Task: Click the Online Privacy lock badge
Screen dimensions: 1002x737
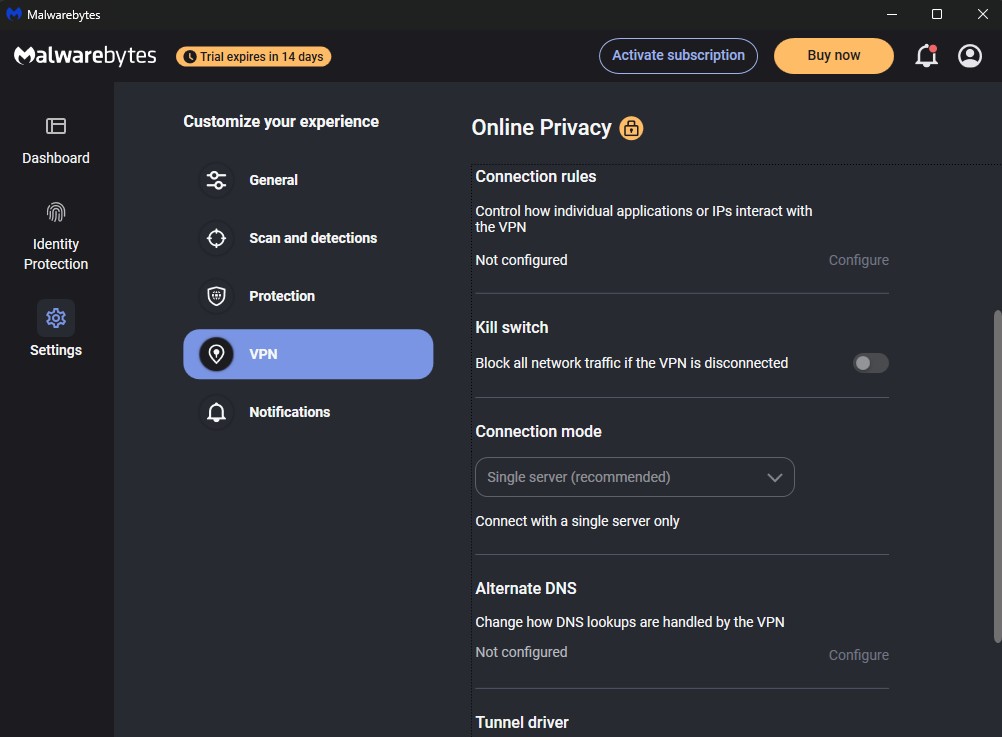Action: tap(631, 128)
